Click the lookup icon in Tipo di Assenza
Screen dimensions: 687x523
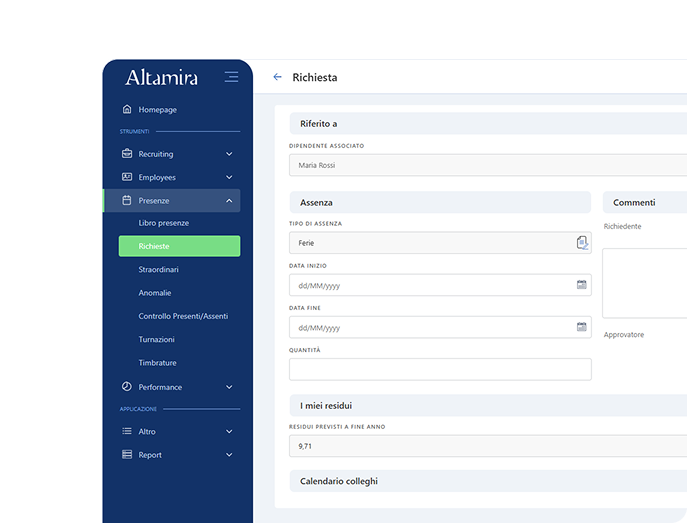(582, 243)
